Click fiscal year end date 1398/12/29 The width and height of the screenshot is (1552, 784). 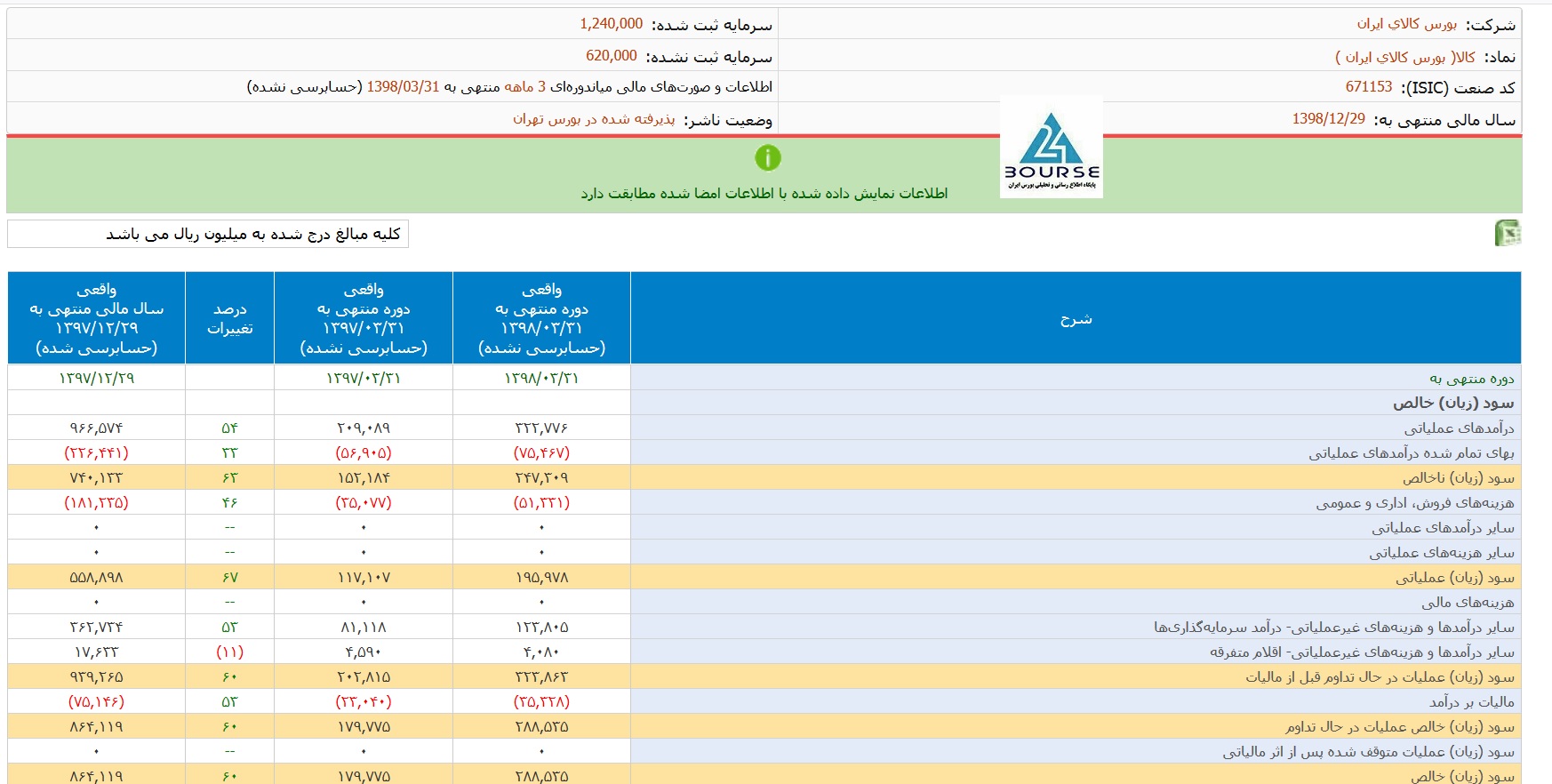click(1329, 119)
